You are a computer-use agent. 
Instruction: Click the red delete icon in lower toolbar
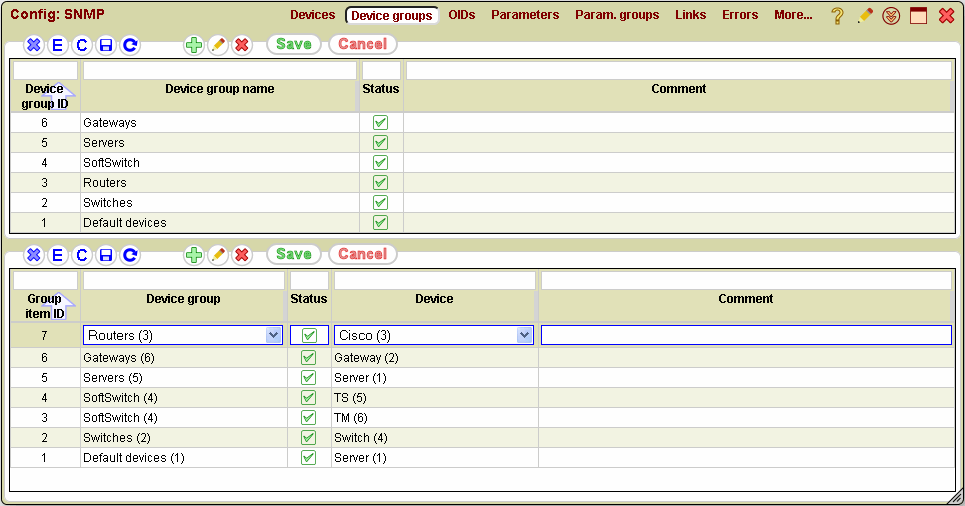click(242, 255)
